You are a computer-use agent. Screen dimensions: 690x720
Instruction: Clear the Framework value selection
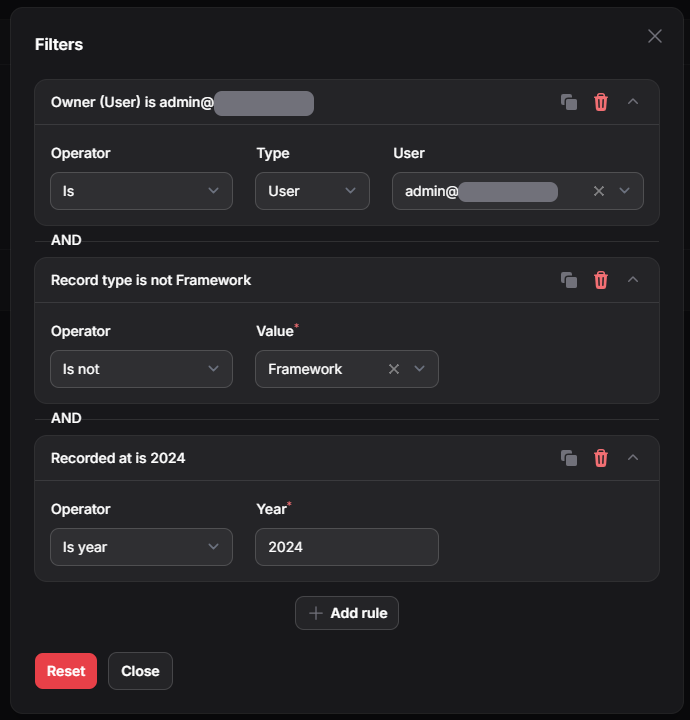(x=394, y=369)
